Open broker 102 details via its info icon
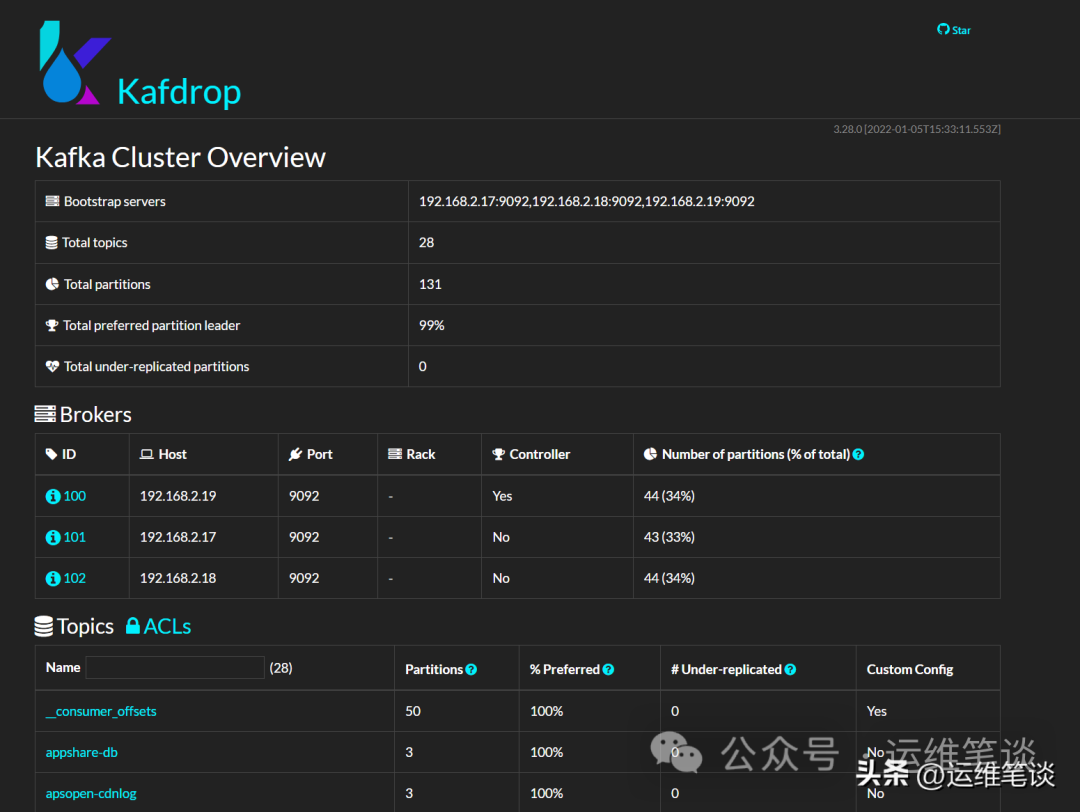 click(52, 577)
